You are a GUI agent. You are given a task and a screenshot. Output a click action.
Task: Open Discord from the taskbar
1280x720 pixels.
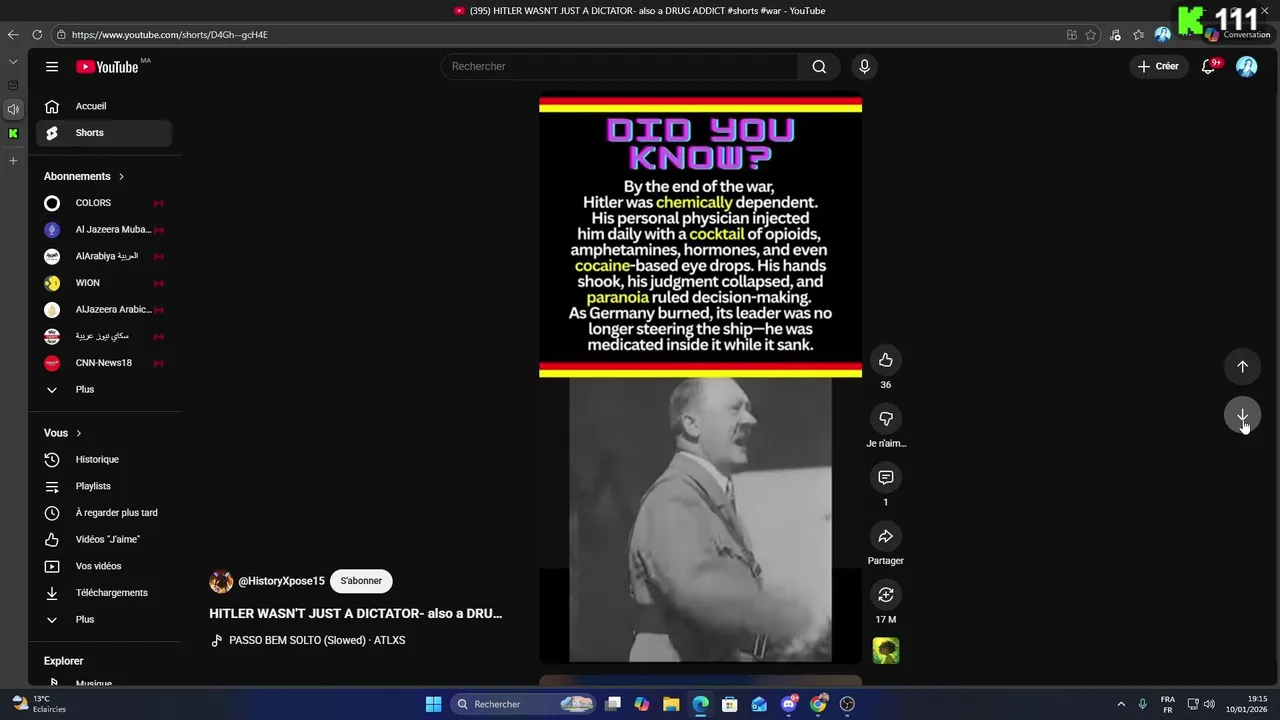[789, 704]
